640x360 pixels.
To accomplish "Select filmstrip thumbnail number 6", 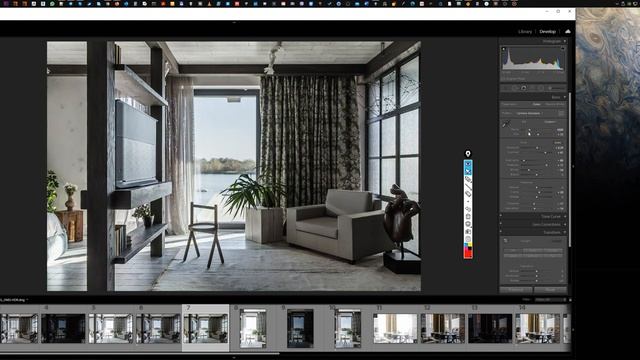I will (x=158, y=328).
